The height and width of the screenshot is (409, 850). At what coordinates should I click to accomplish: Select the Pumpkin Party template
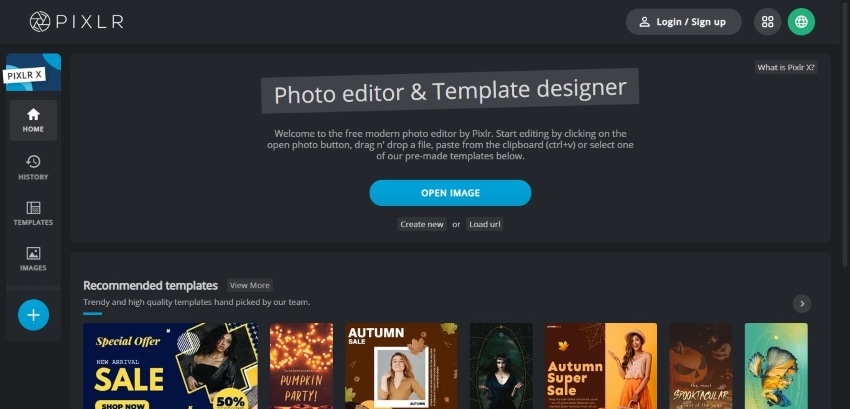(x=301, y=366)
